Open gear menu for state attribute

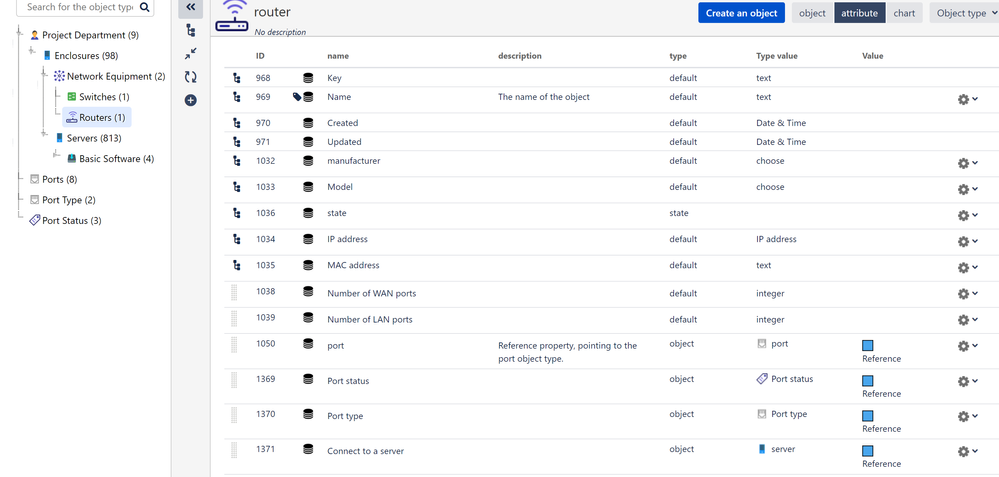coord(968,215)
